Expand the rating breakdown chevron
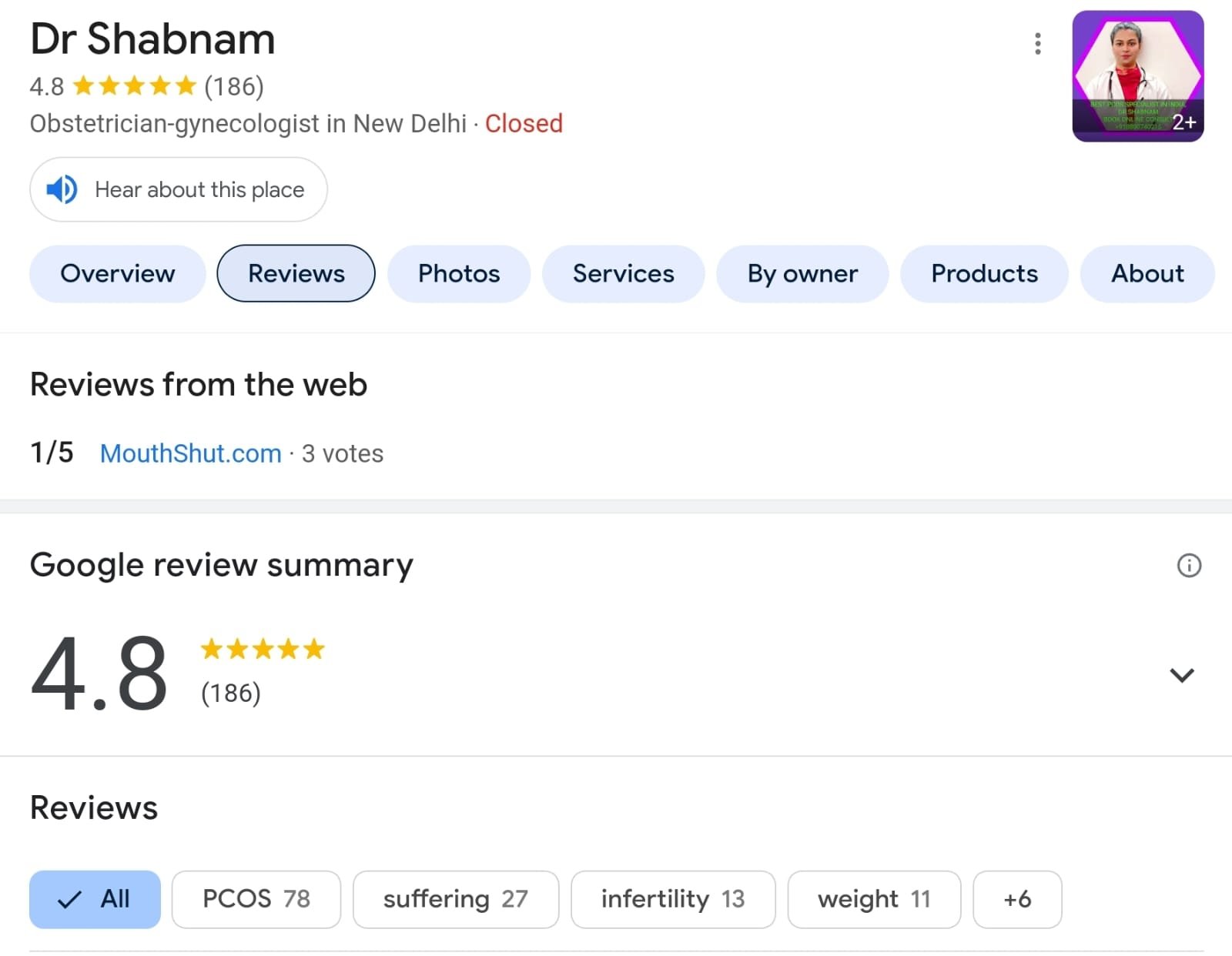Screen dimensions: 1232x956 [1181, 675]
